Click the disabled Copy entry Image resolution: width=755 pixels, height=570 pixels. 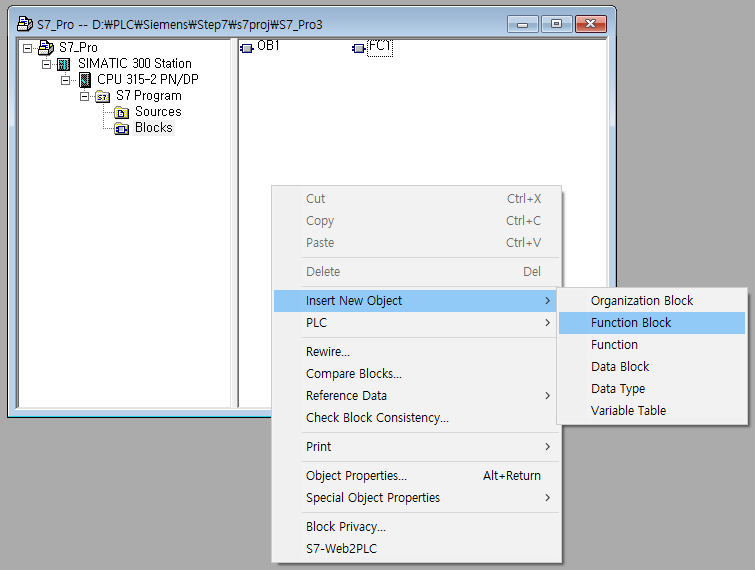click(x=417, y=221)
